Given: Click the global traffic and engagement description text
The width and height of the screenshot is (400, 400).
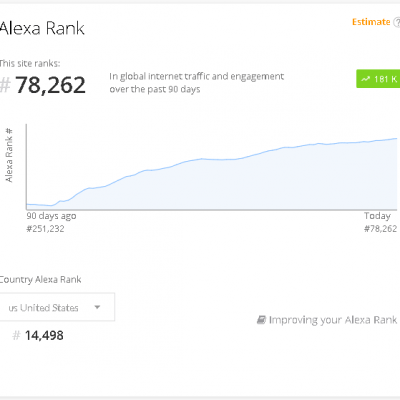Looking at the screenshot, I should point(197,83).
